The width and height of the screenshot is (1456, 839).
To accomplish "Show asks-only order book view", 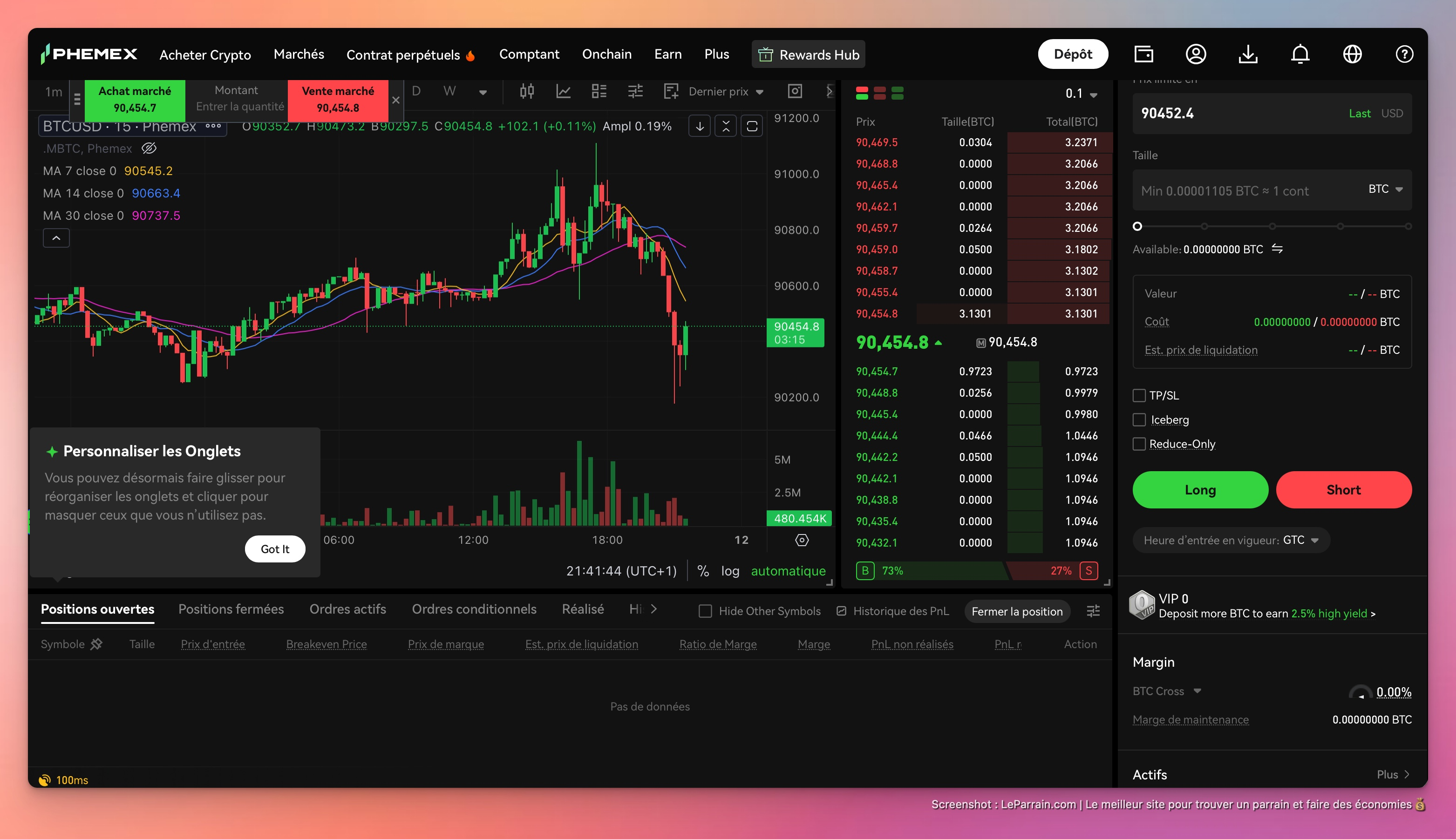I will point(879,93).
